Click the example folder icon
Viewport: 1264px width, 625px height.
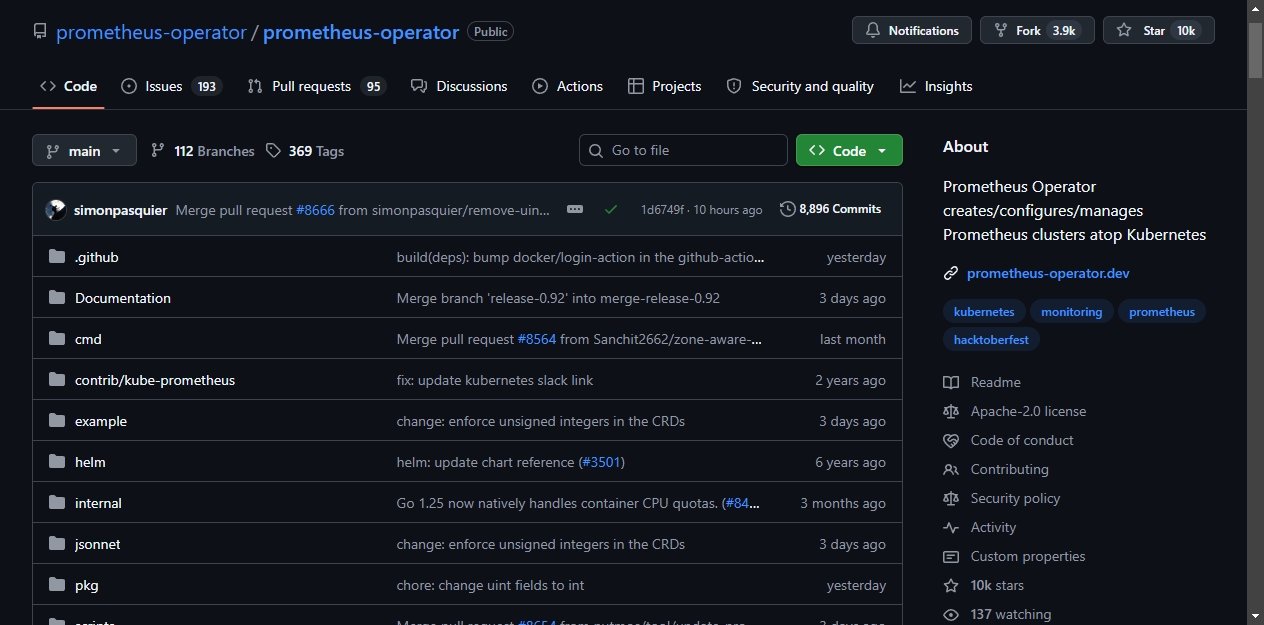(56, 421)
